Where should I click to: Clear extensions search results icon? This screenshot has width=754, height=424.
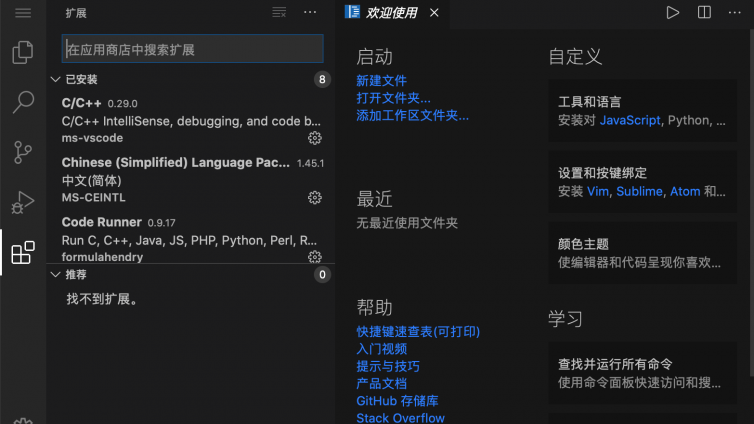(279, 12)
